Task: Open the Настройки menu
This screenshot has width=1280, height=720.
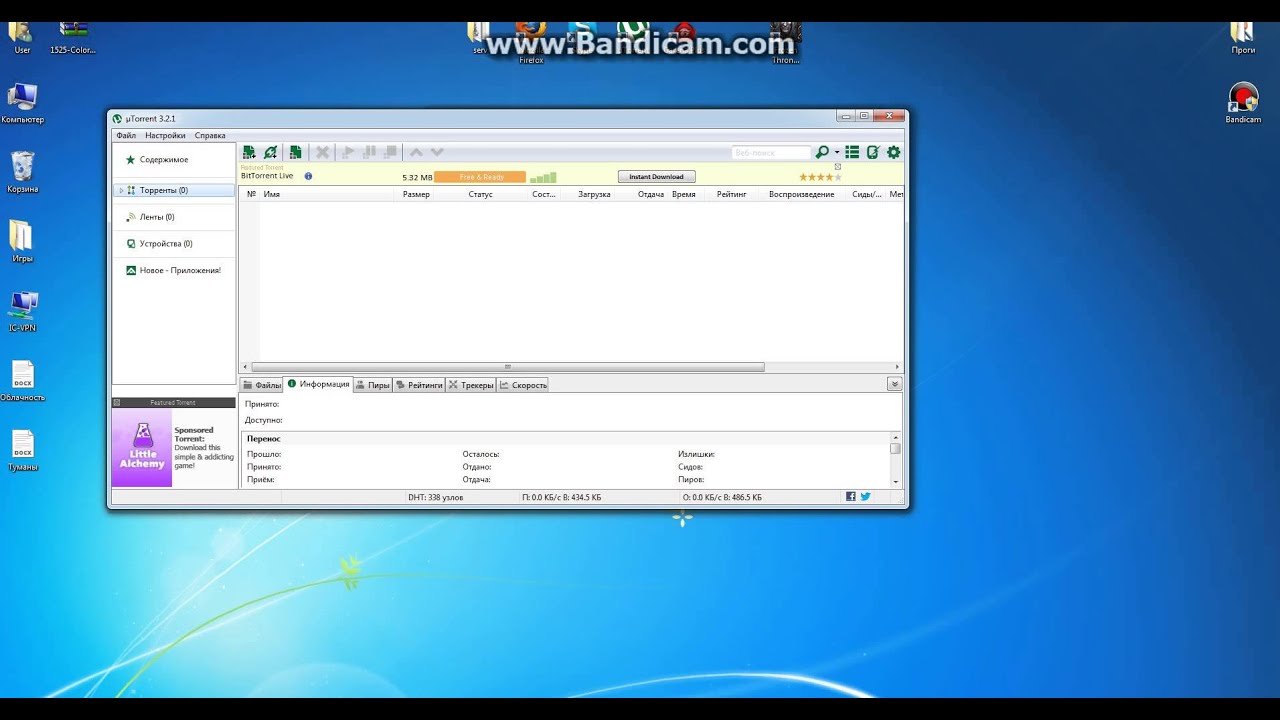Action: coord(165,135)
